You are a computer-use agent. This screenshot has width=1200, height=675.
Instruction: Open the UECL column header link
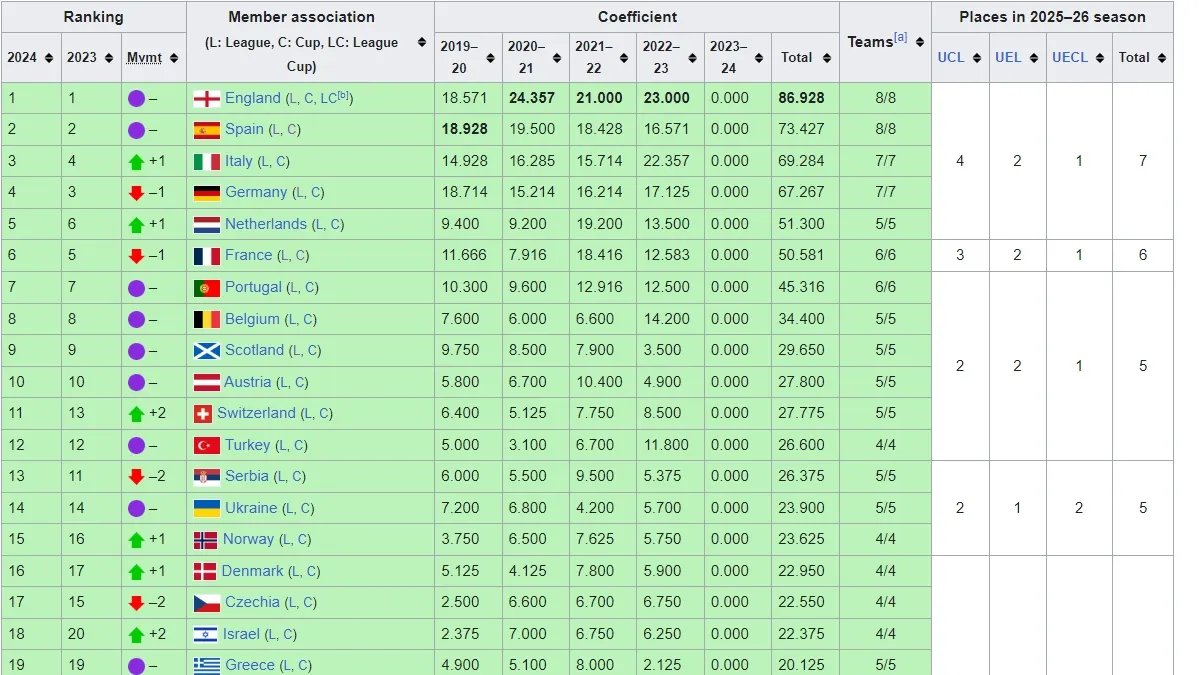coord(1069,57)
